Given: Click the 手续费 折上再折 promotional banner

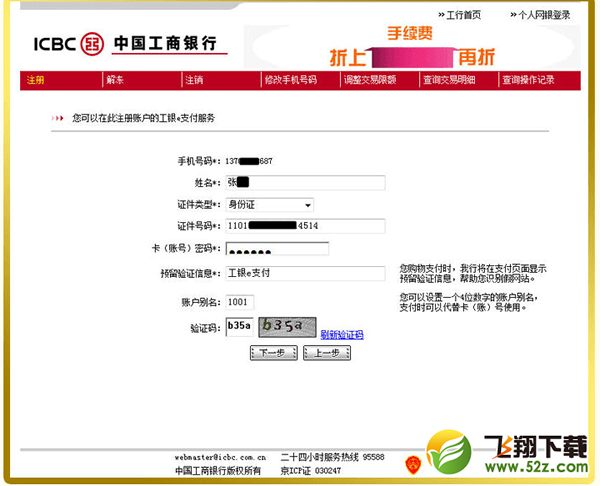Looking at the screenshot, I should click(412, 47).
